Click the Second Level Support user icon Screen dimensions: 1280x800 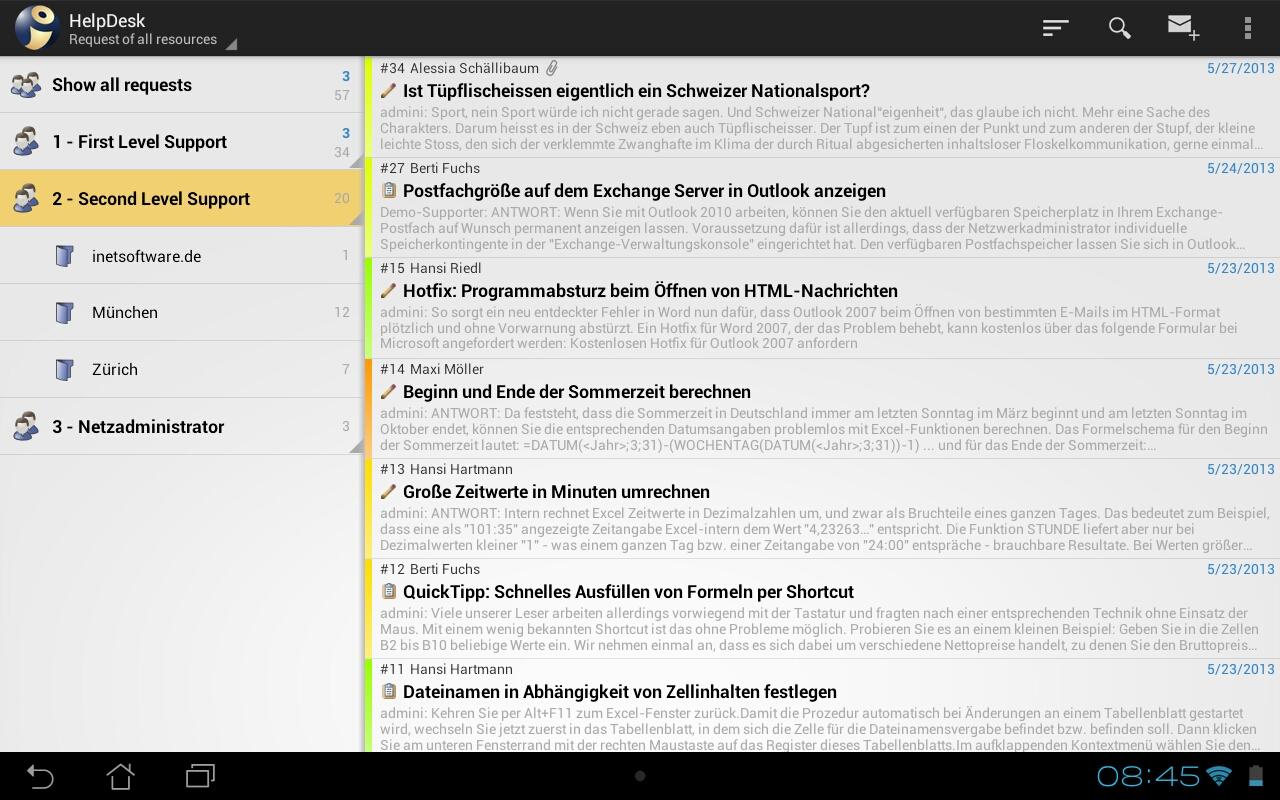26,199
